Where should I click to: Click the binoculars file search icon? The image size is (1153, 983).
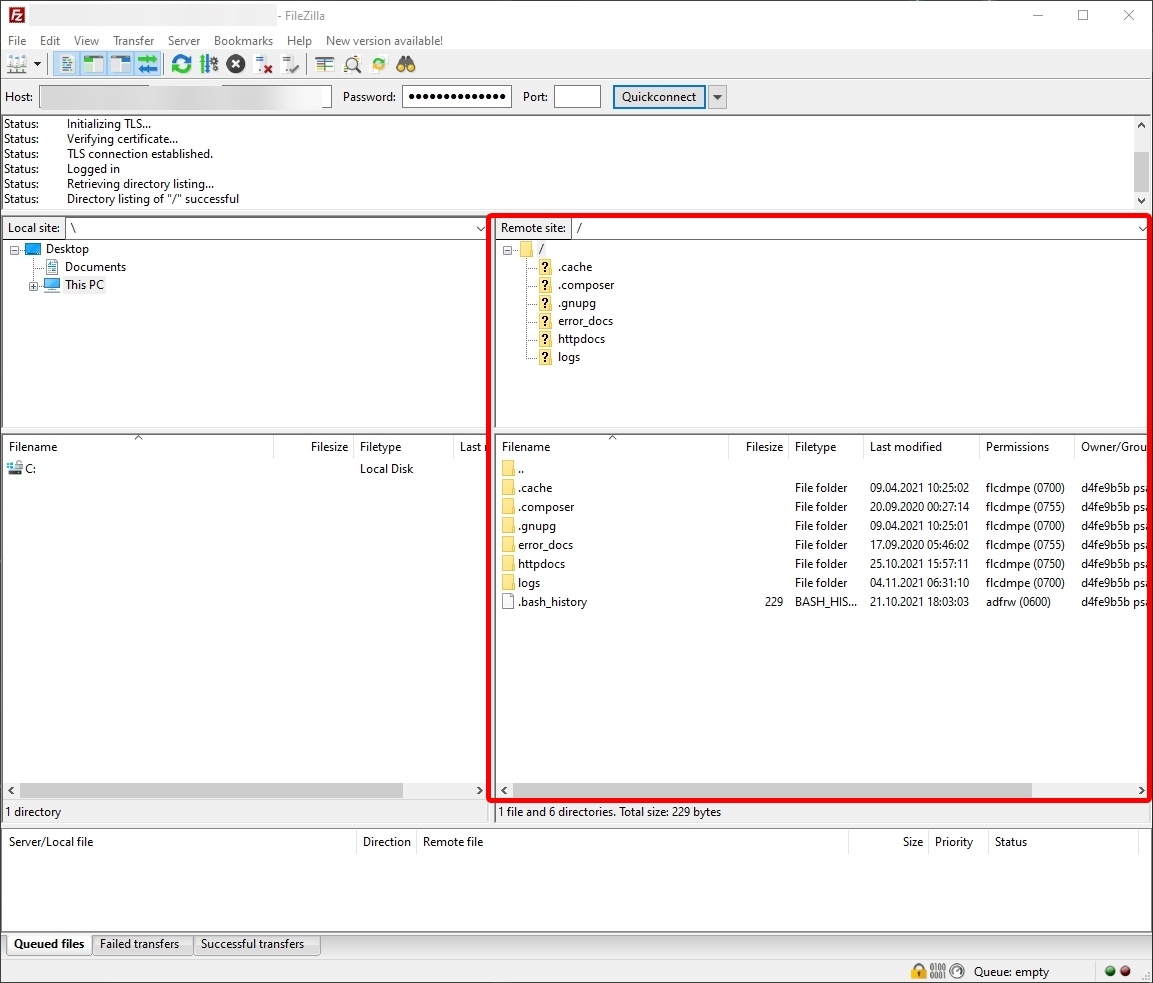point(405,65)
